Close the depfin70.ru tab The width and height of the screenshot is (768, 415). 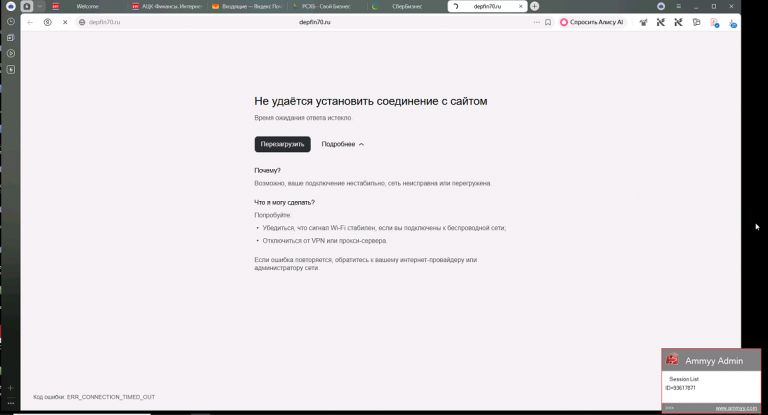tap(521, 6)
